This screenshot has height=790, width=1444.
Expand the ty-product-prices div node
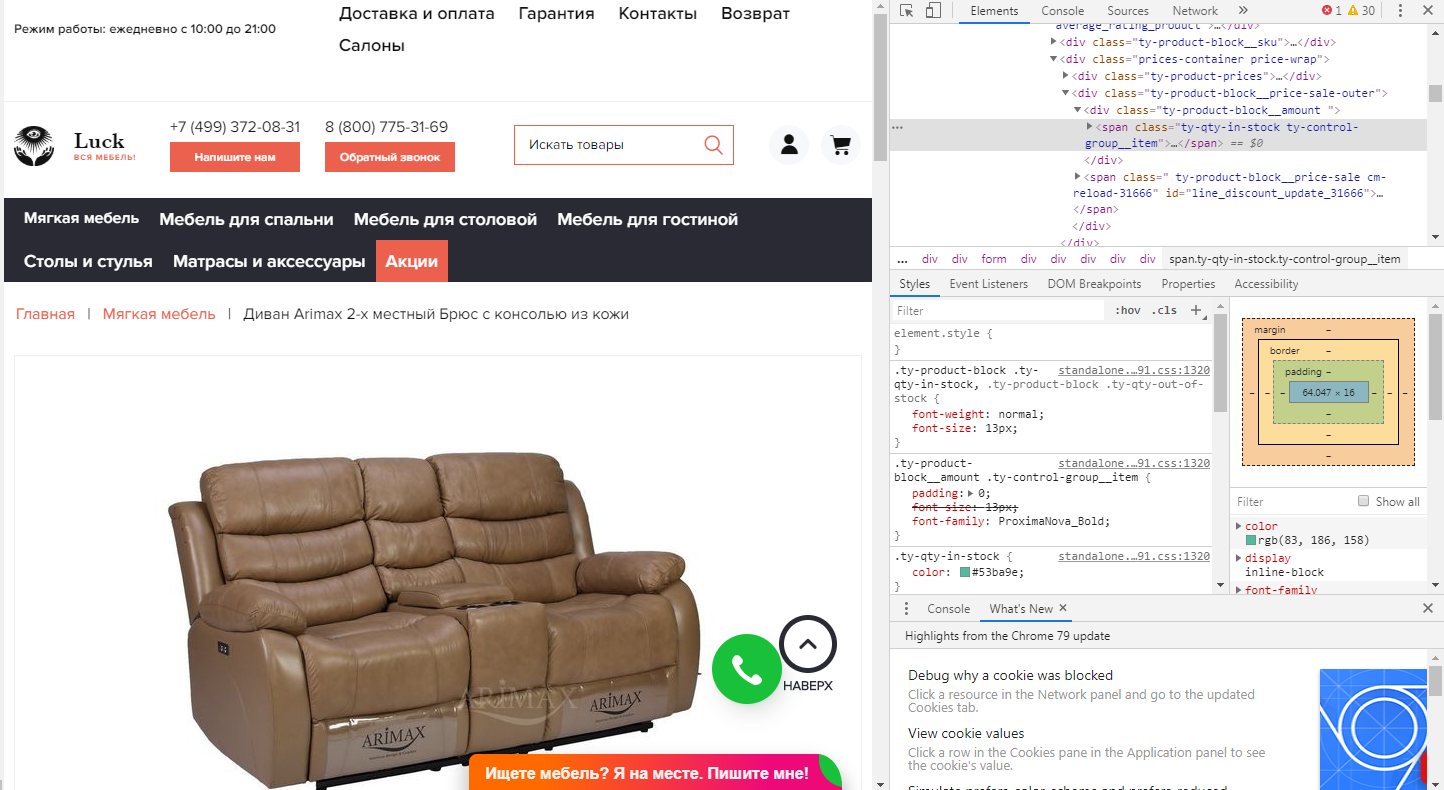1066,76
